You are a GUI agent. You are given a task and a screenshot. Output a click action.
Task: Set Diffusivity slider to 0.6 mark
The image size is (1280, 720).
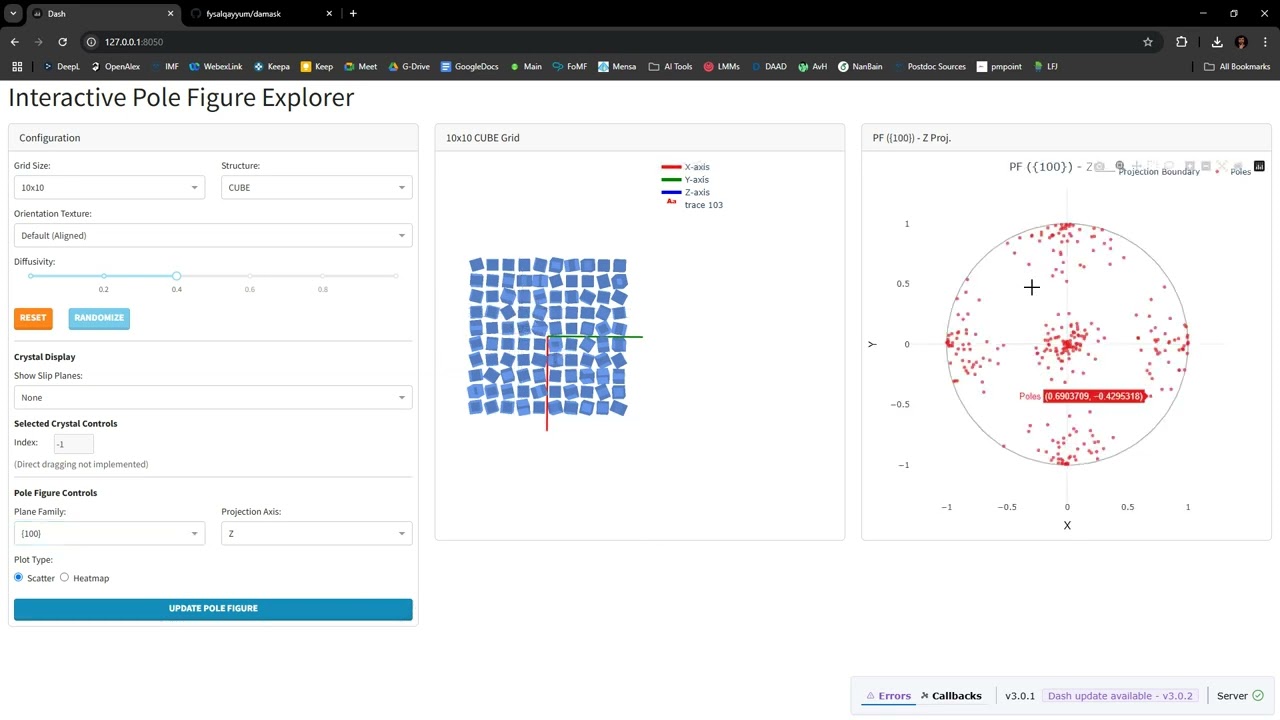(x=250, y=276)
